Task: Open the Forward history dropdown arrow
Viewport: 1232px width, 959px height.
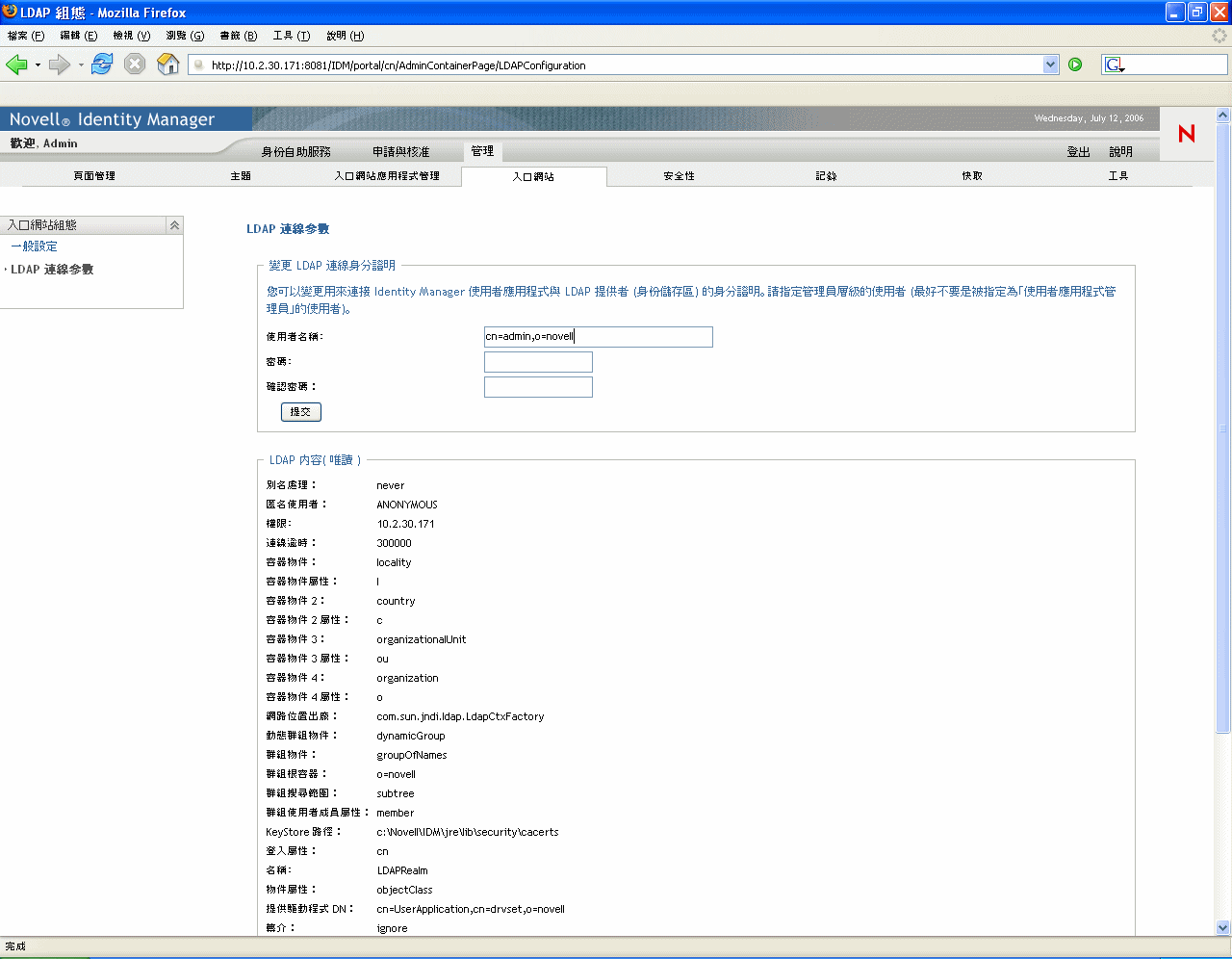Action: pos(81,65)
